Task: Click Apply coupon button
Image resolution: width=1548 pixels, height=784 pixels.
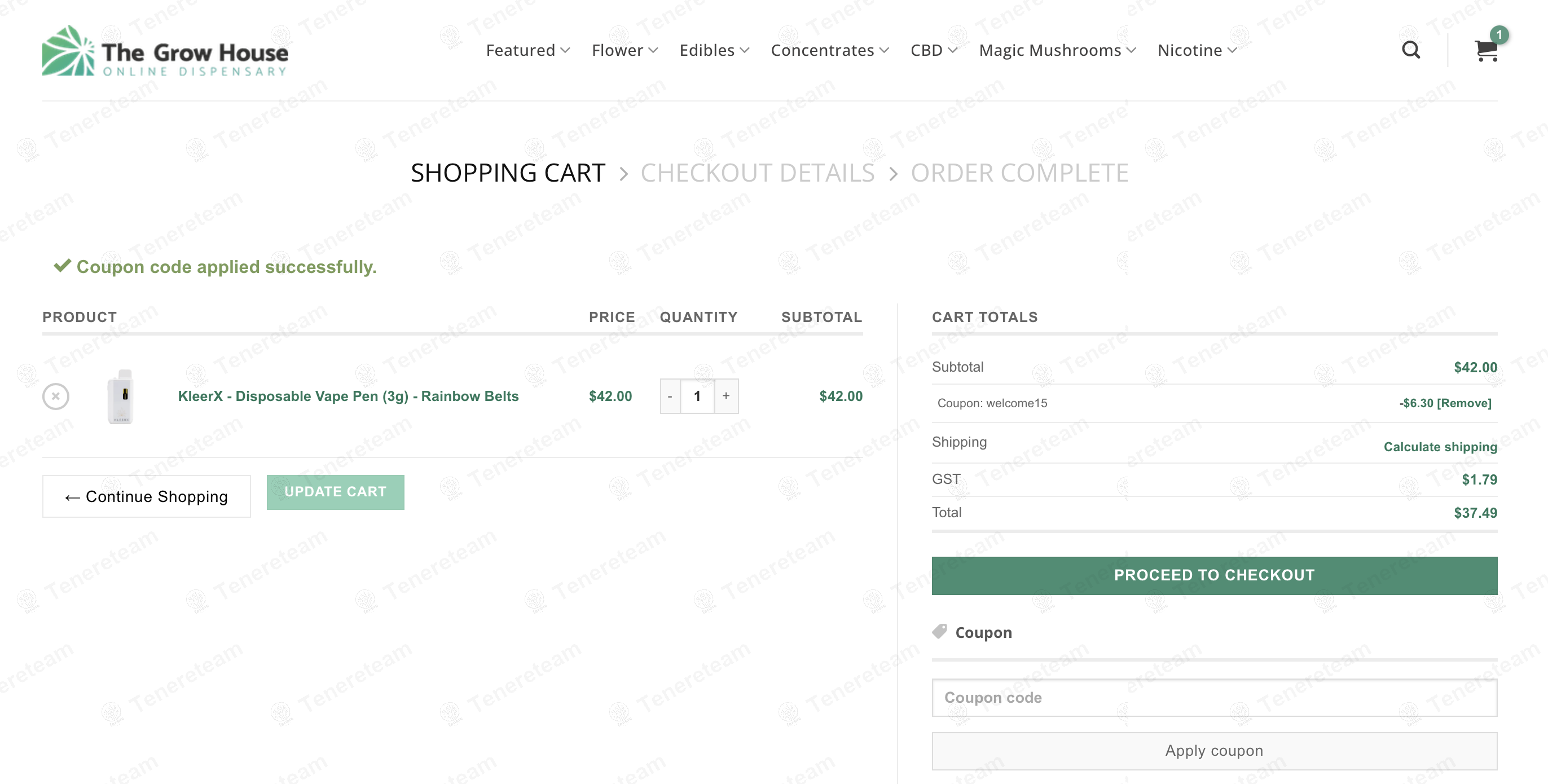Action: [1214, 750]
